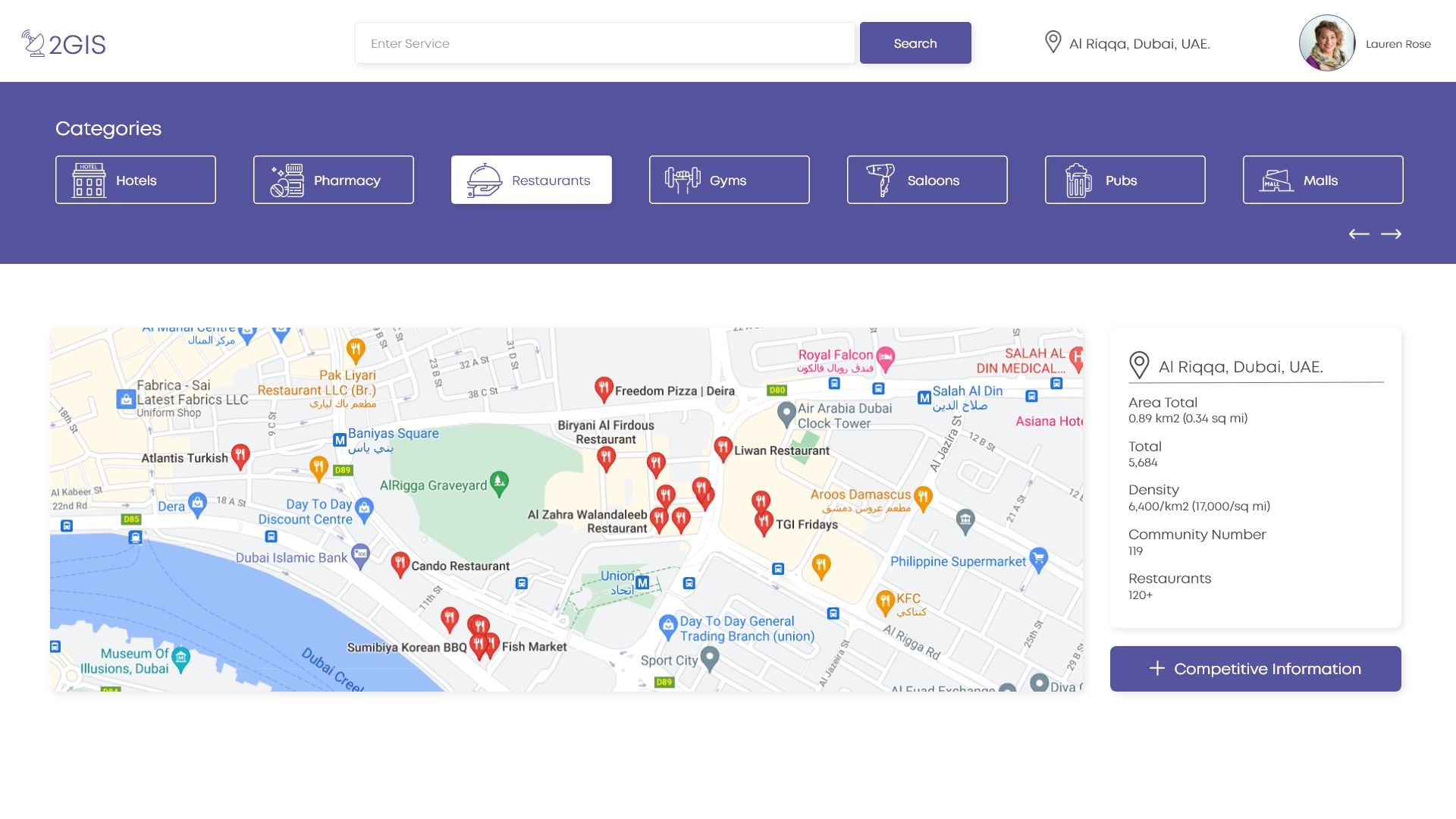Click Dubai Islamic Bank pin
The image size is (1456, 819).
coord(360,555)
